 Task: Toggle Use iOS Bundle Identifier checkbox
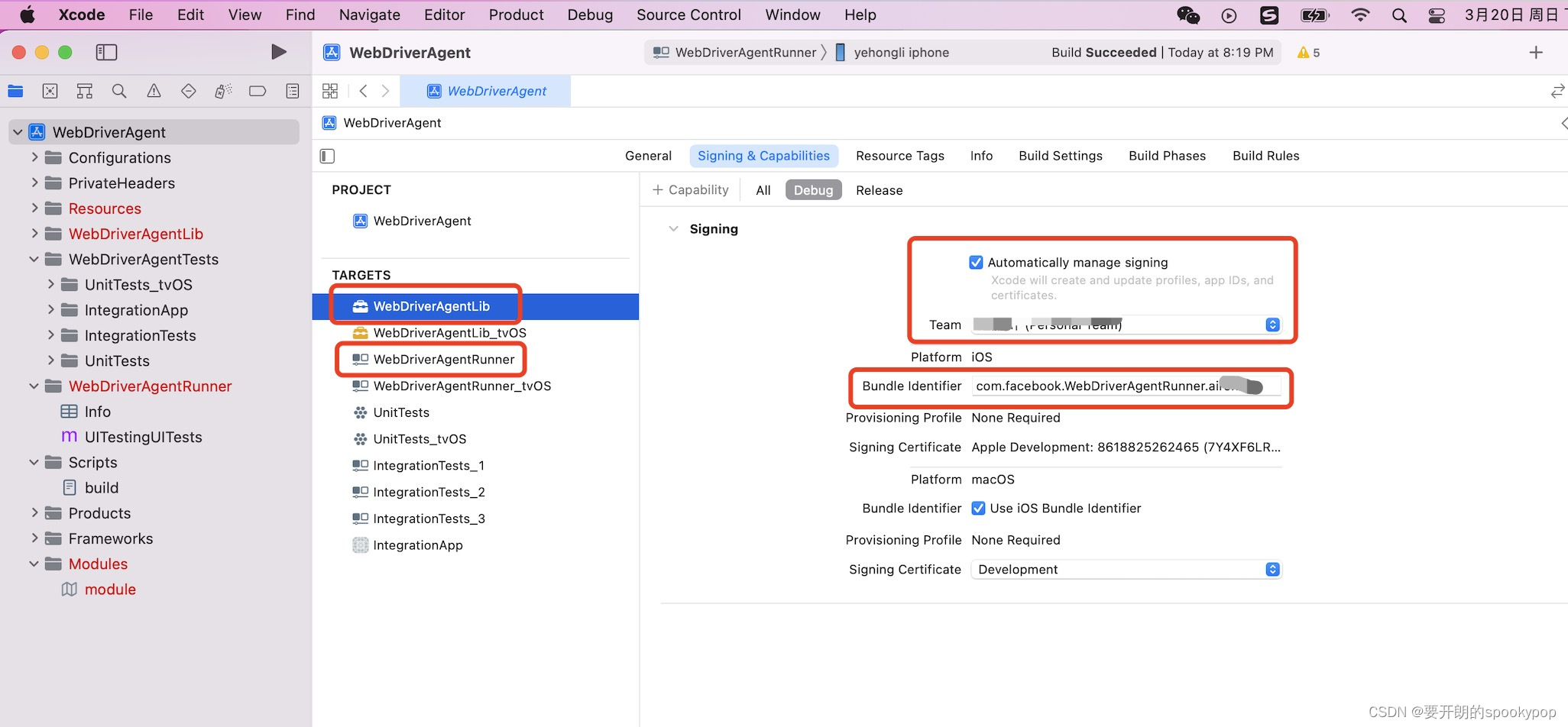pyautogui.click(x=978, y=508)
